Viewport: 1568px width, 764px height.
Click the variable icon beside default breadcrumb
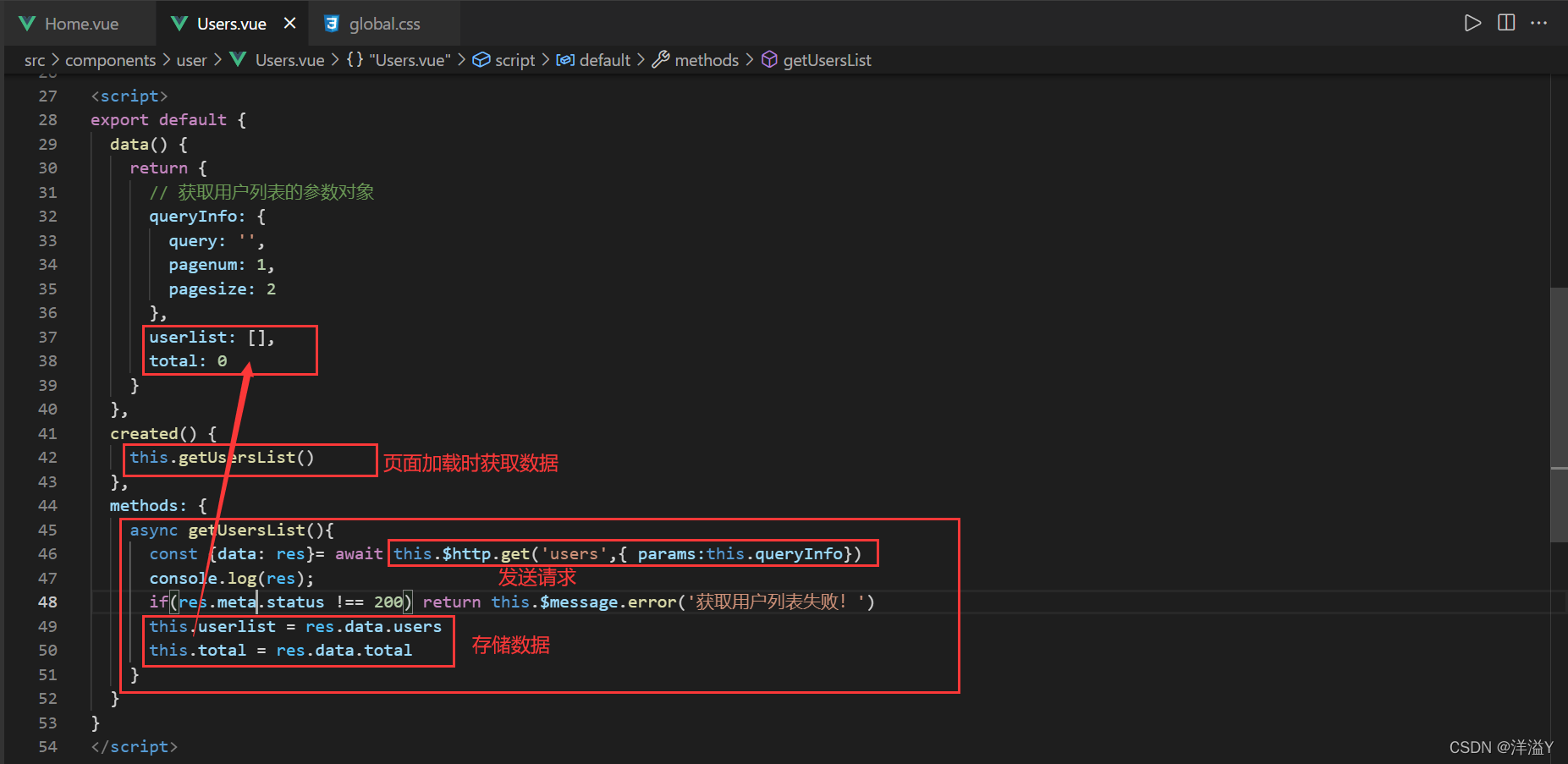(565, 59)
